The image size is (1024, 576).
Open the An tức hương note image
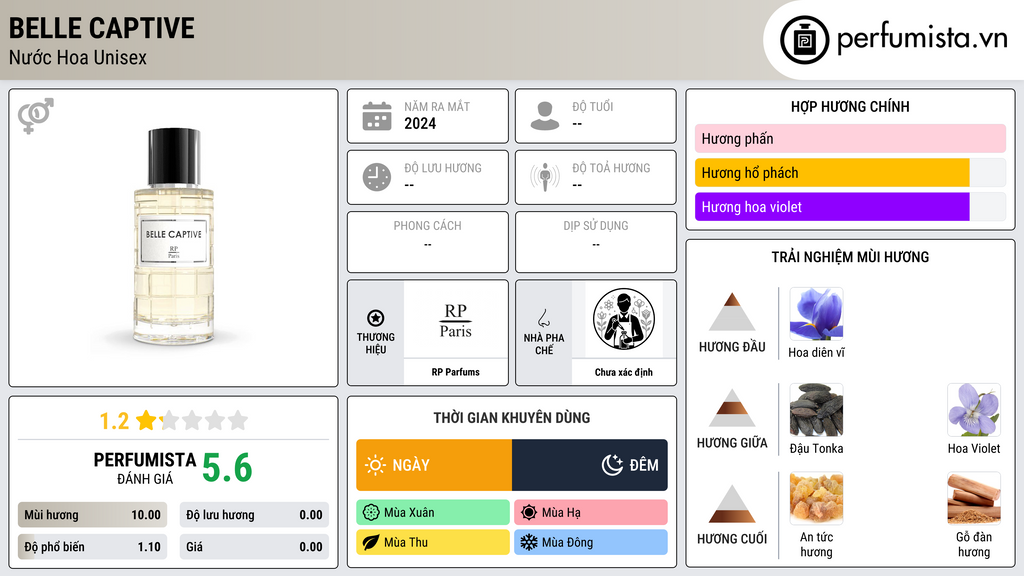(816, 499)
